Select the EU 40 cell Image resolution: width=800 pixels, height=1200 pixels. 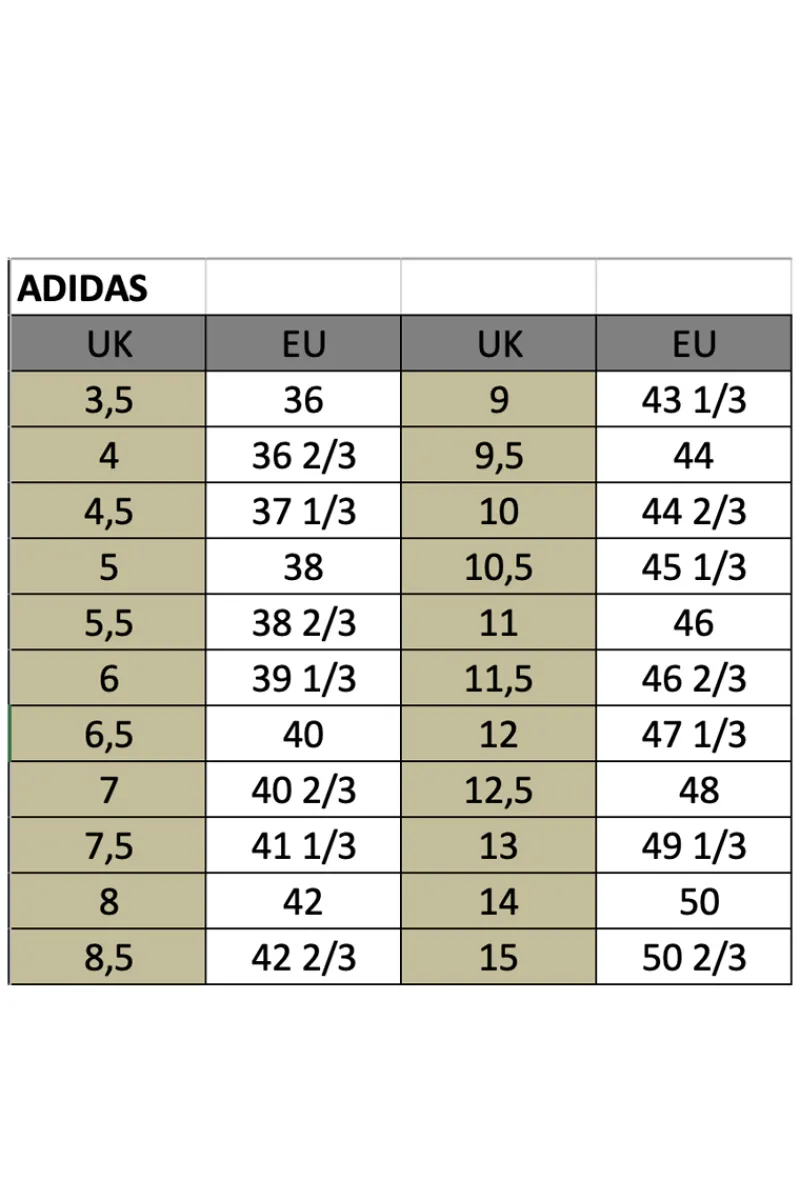[x=303, y=734]
